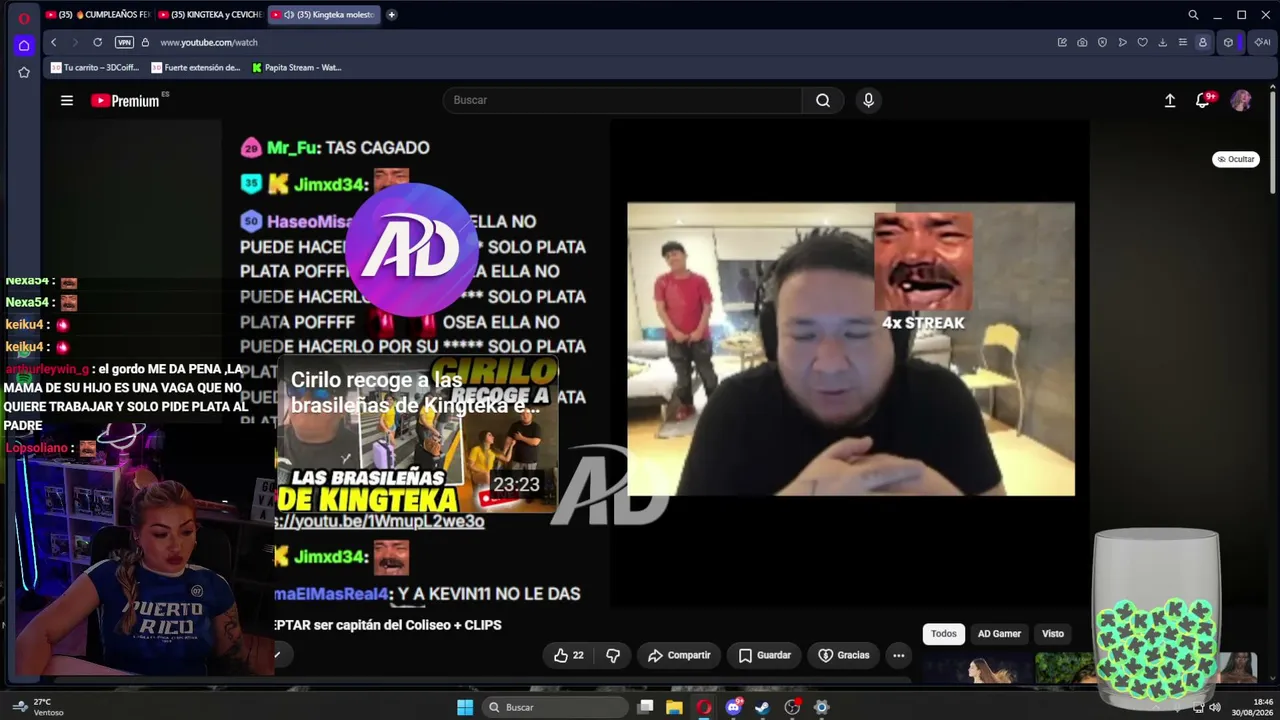Open the extensions cube icon
This screenshot has width=1280, height=720.
(1229, 42)
